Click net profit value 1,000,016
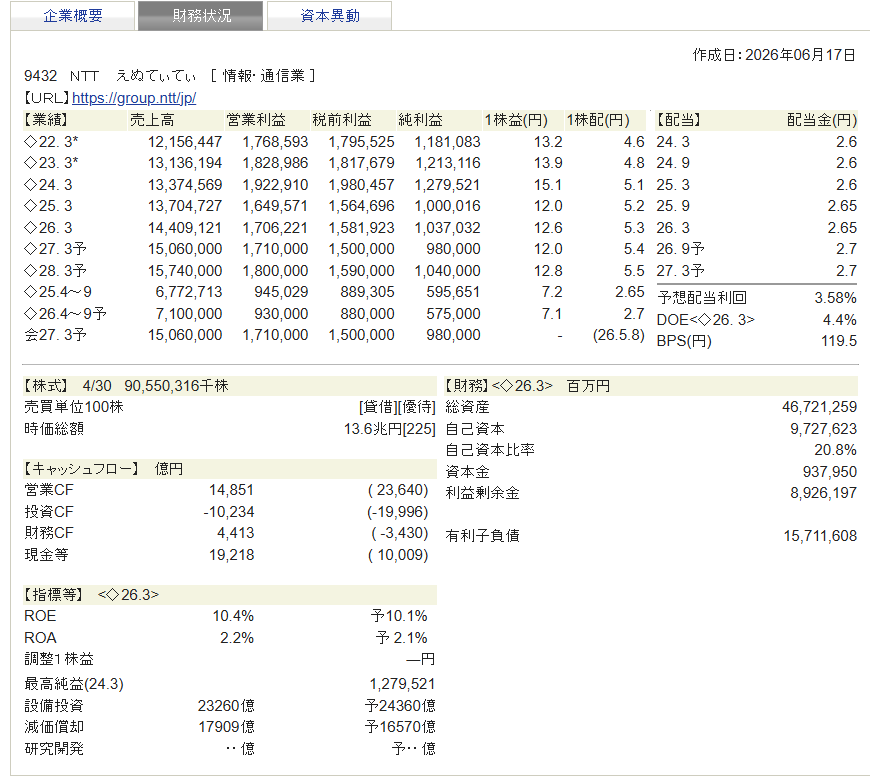Viewport: 870px width, 778px height. pos(448,206)
